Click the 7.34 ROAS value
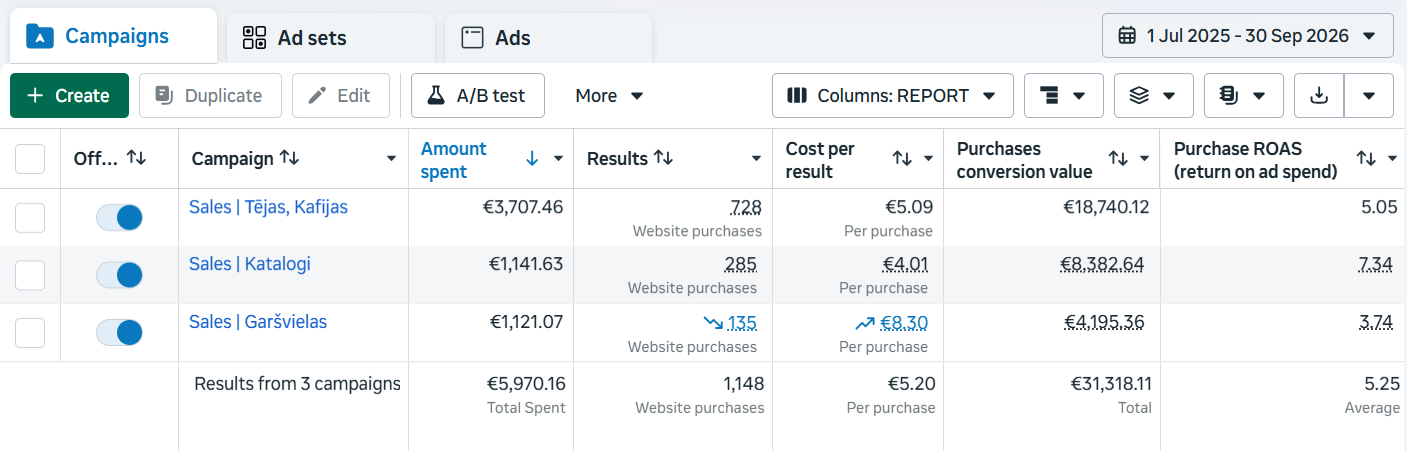 tap(1376, 265)
